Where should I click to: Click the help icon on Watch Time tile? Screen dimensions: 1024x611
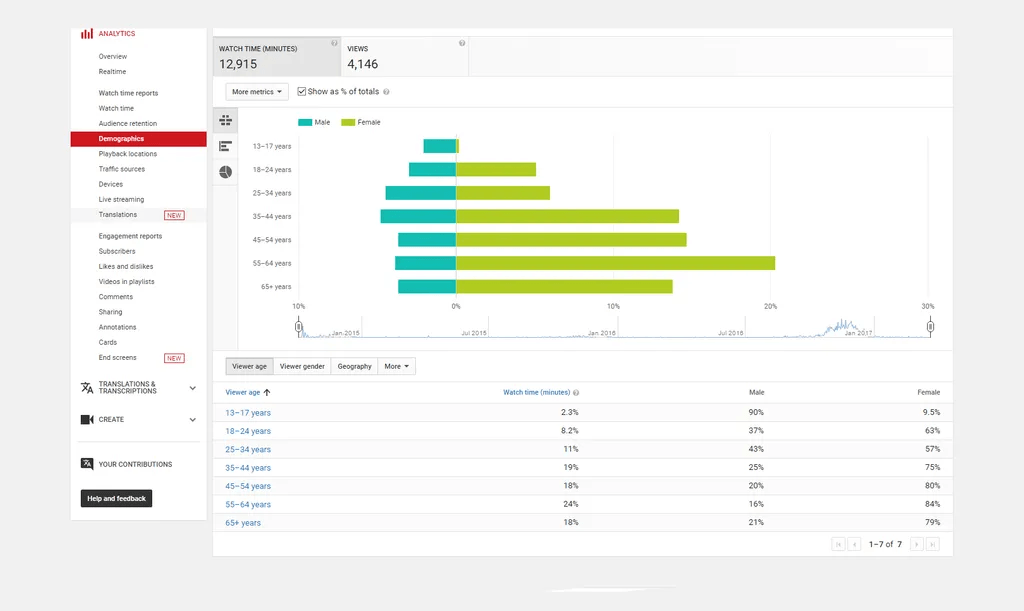(x=334, y=44)
